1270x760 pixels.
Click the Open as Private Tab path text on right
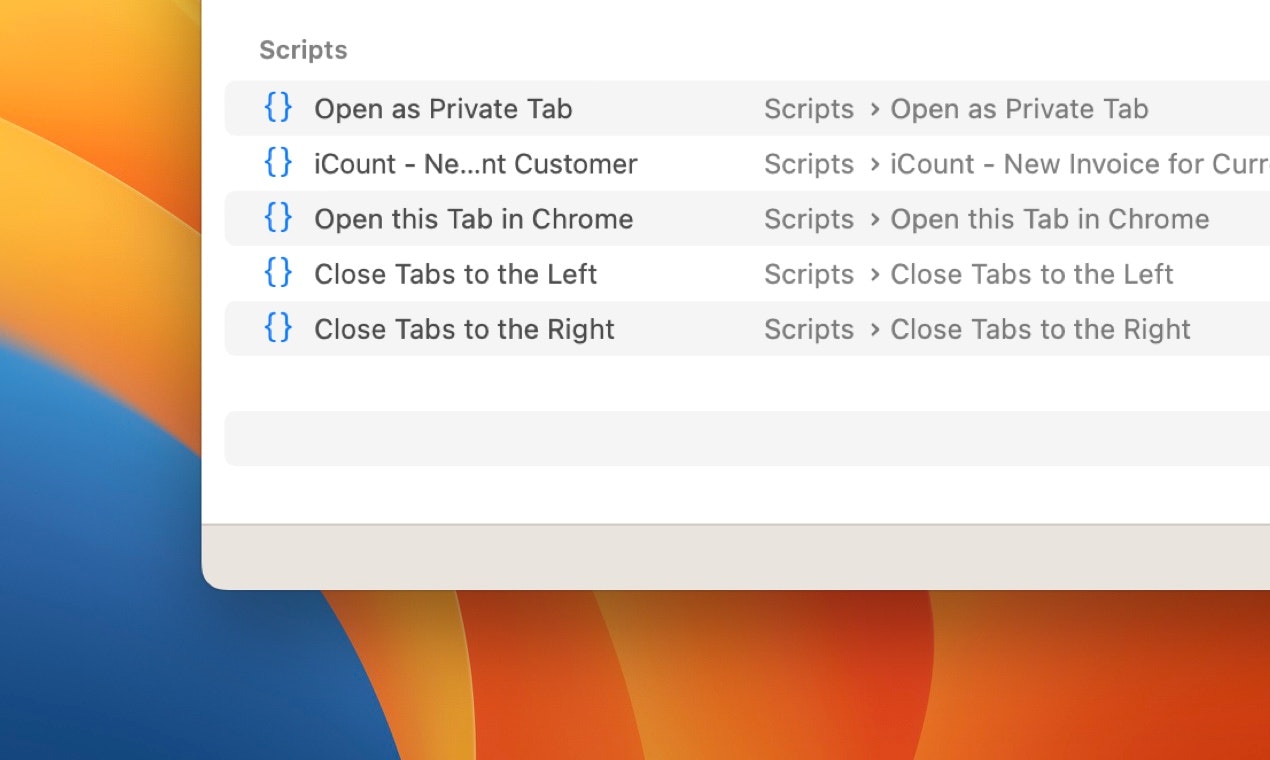1019,109
